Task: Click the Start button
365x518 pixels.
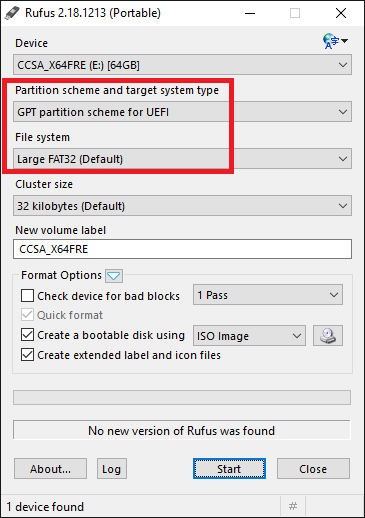Action: [x=229, y=469]
